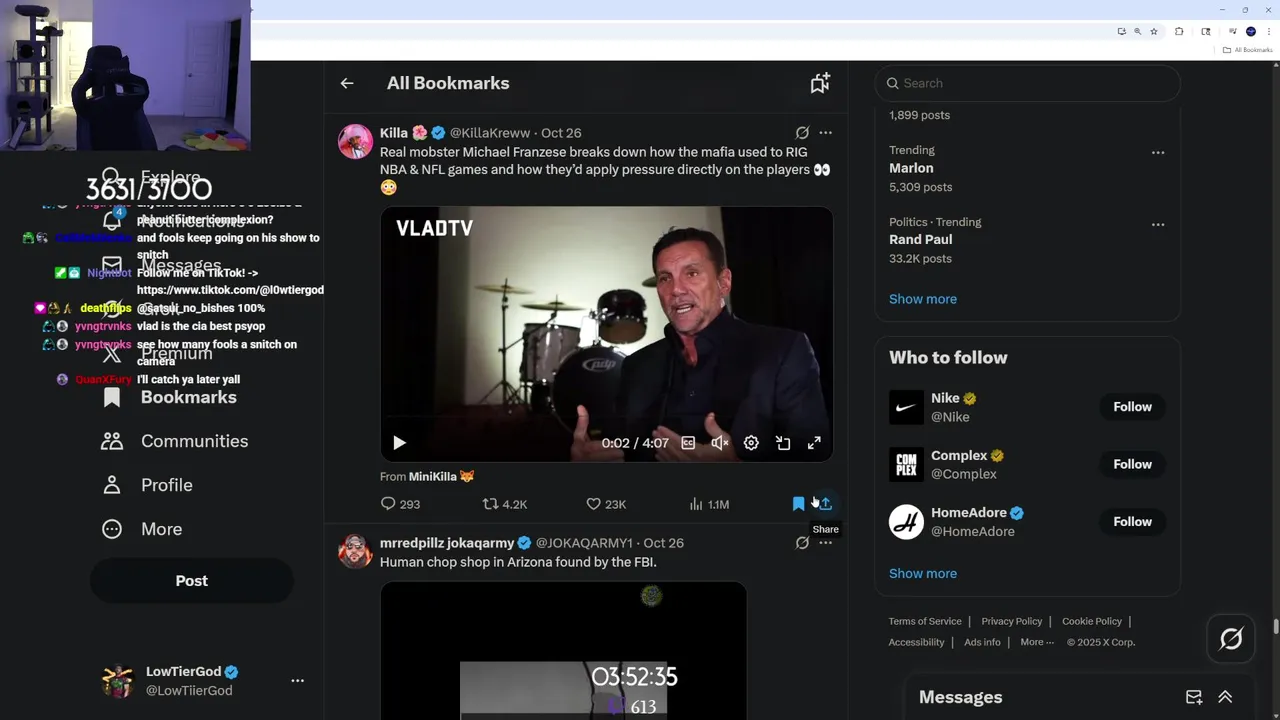Follow the HomeAdore account

[1133, 521]
